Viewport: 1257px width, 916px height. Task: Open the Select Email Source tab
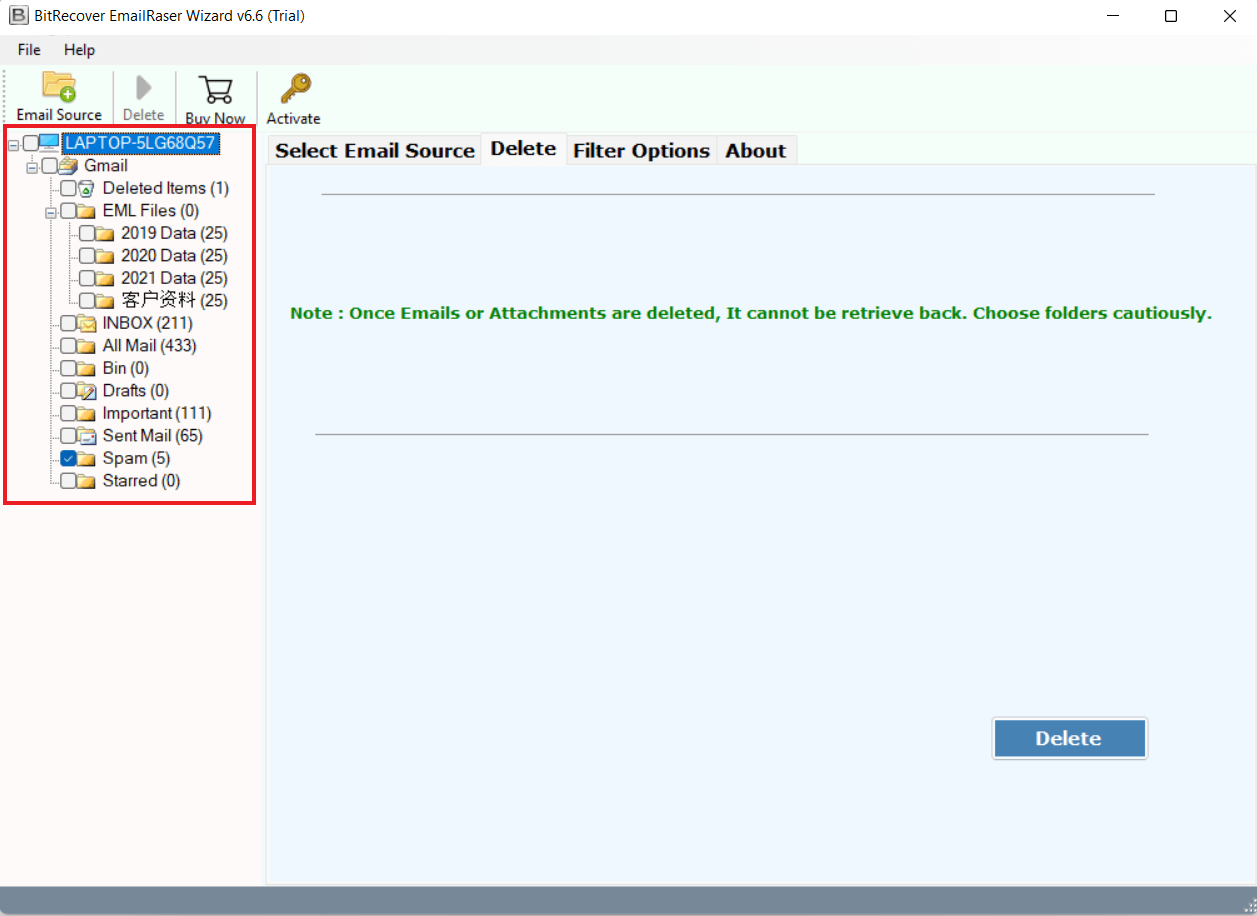[x=375, y=151]
